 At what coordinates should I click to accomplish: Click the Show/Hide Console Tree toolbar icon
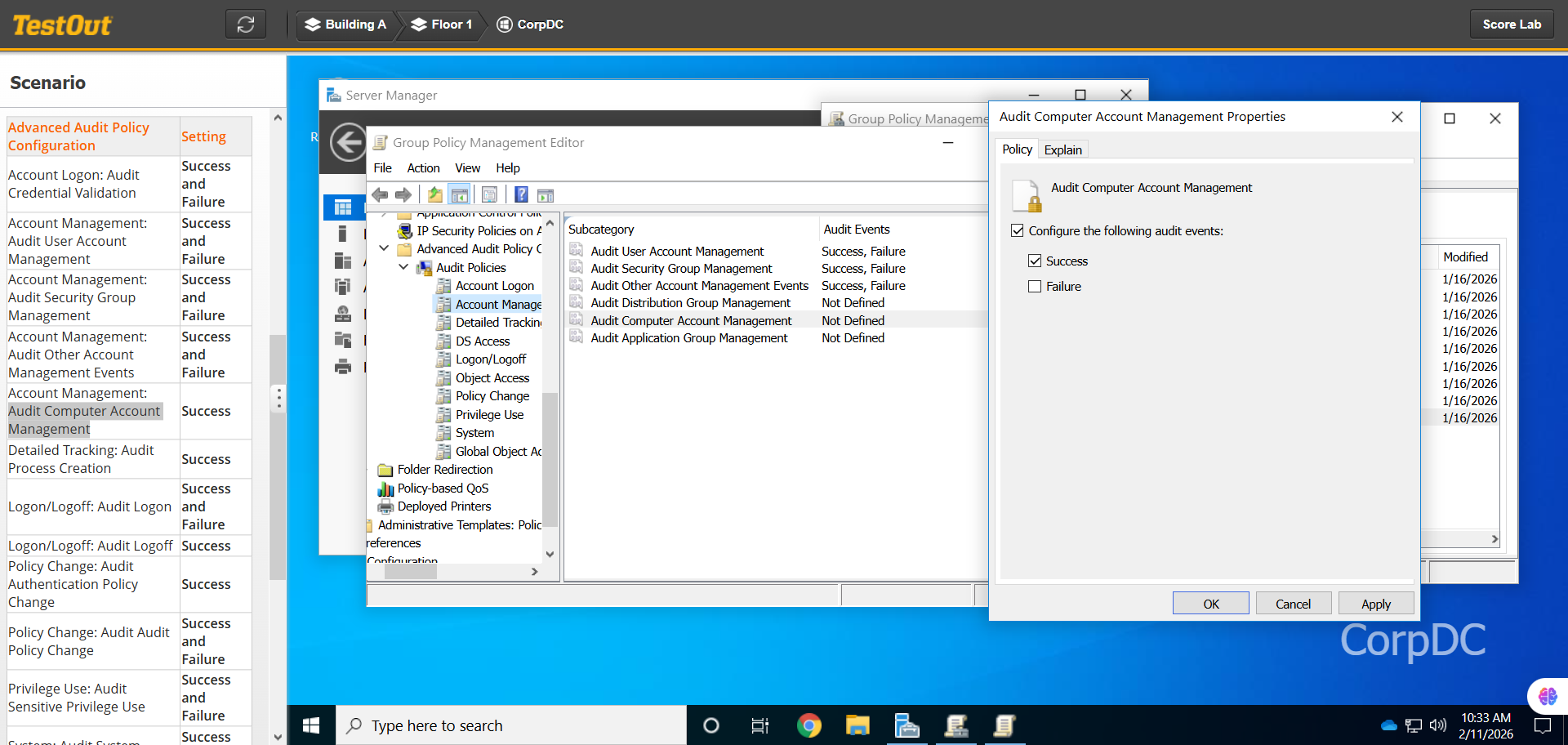pyautogui.click(x=460, y=195)
